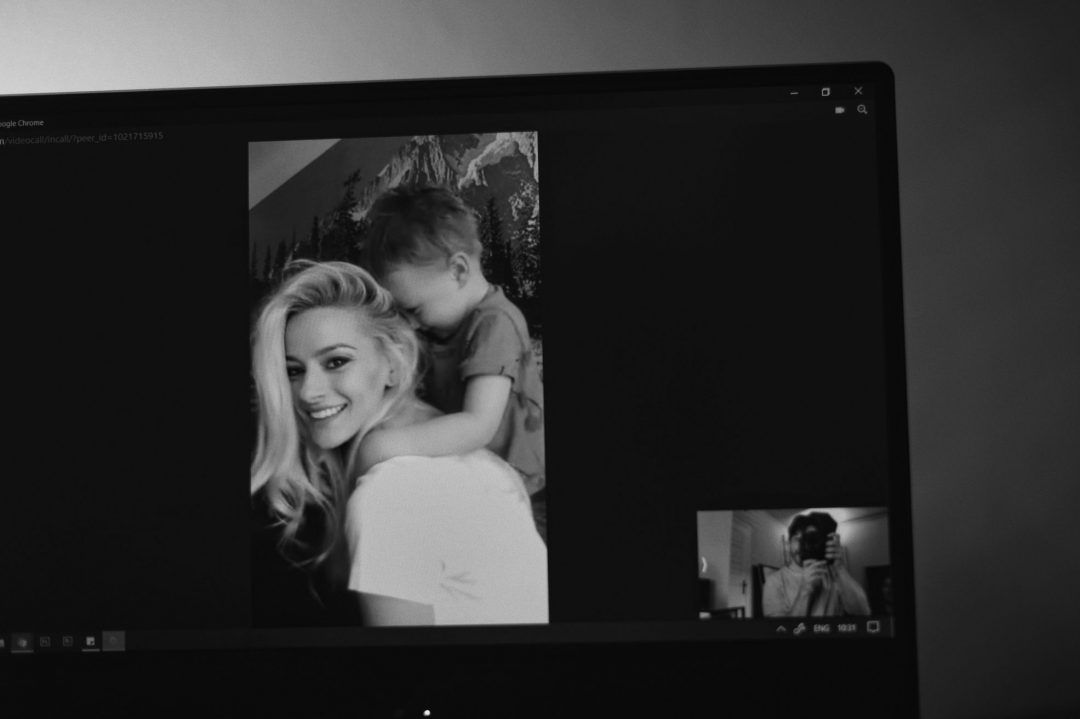
Task: Switch the ENG input language indicator
Action: (821, 628)
